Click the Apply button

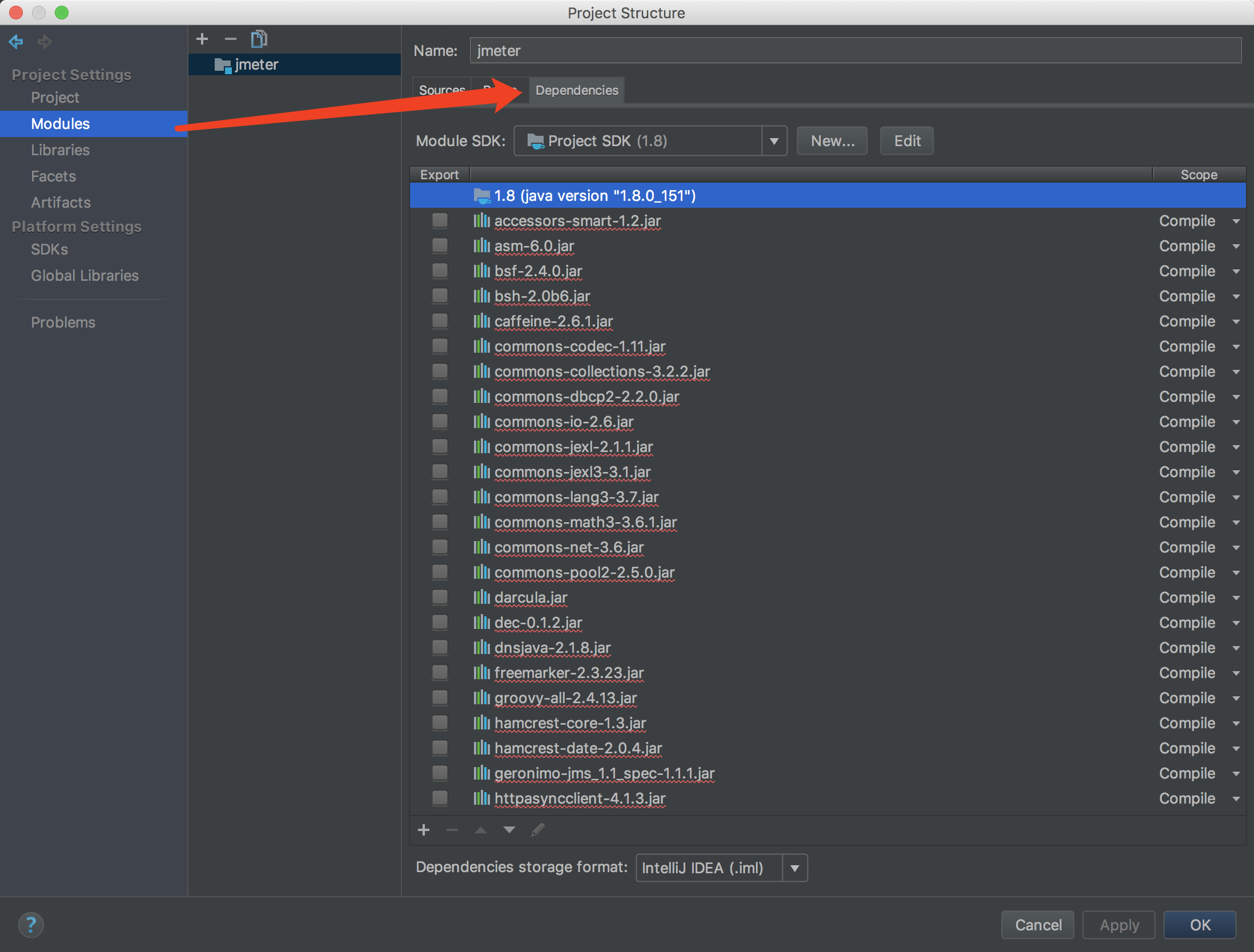click(x=1119, y=925)
